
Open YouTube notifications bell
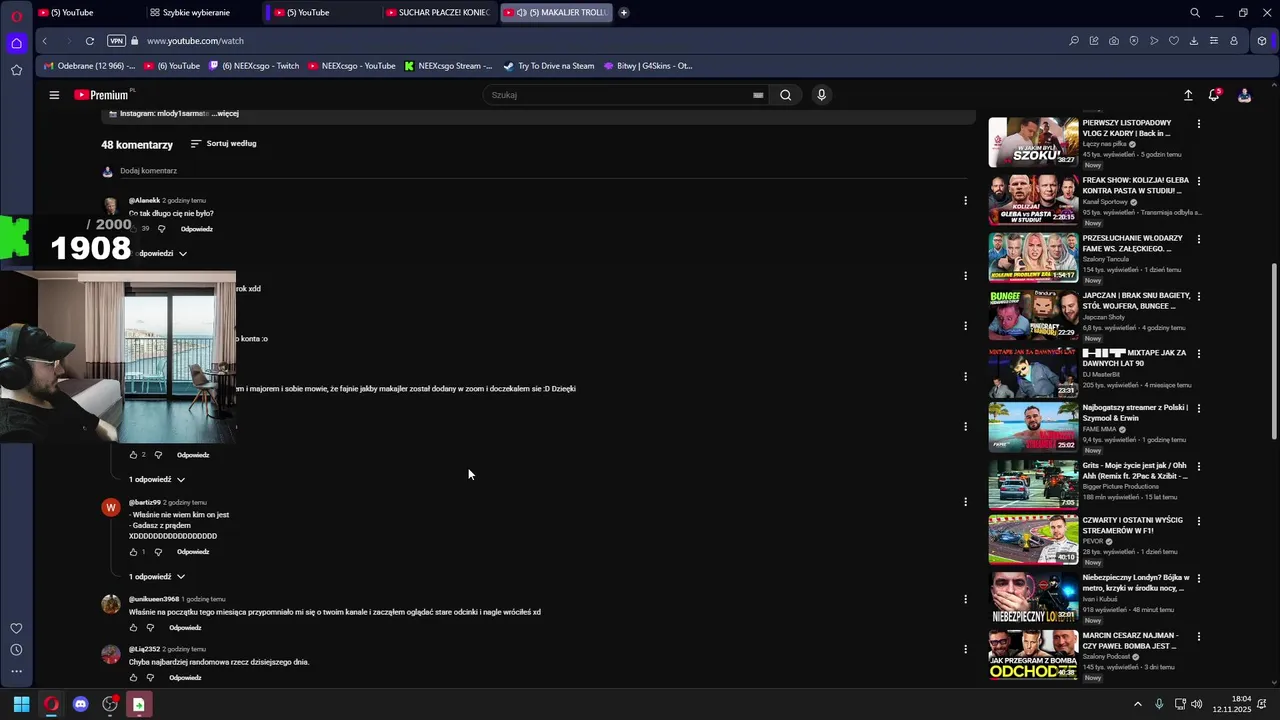coord(1214,95)
